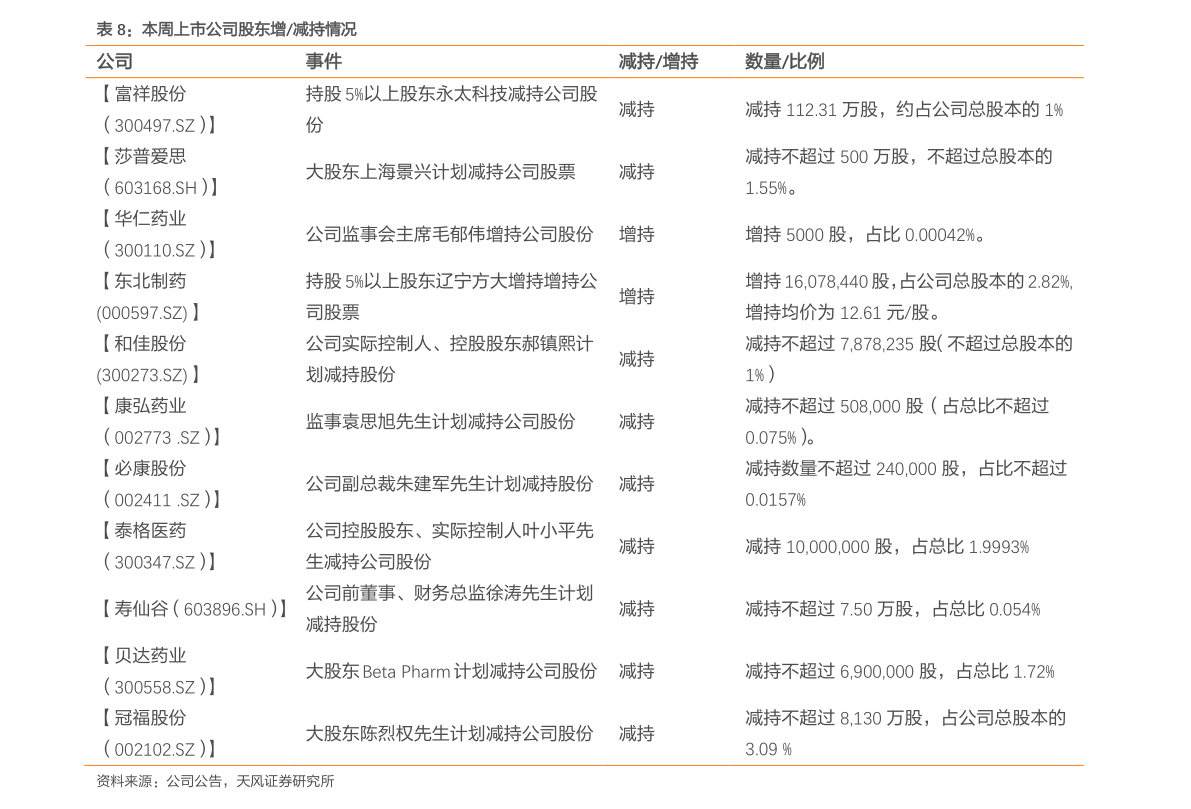Click the 贝达药业 company cell
The height and width of the screenshot is (809, 1191).
pos(157,671)
